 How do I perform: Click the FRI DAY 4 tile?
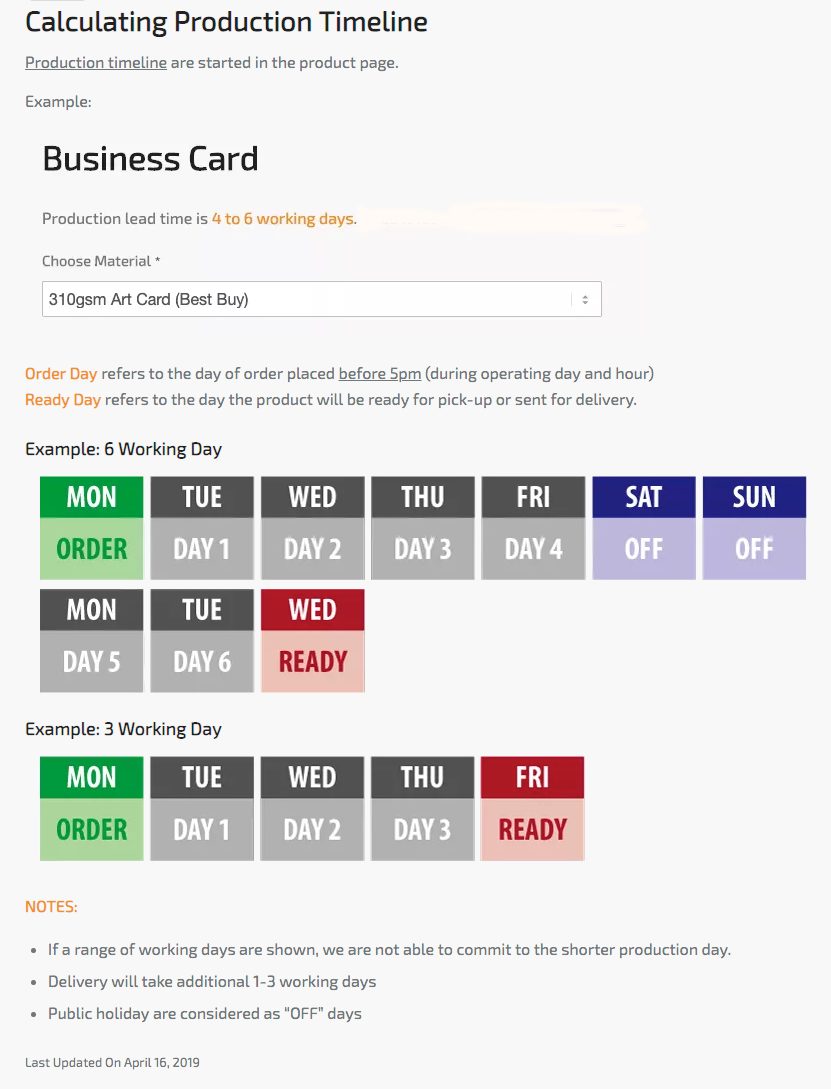click(x=533, y=528)
